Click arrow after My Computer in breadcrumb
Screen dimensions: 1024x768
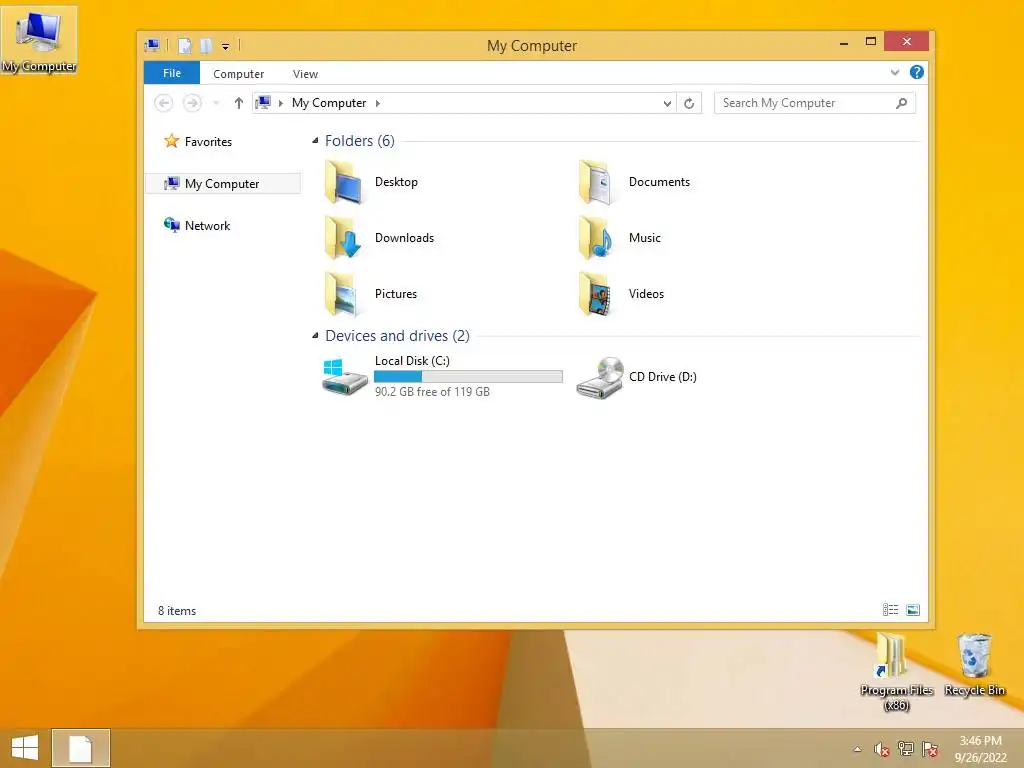(377, 103)
